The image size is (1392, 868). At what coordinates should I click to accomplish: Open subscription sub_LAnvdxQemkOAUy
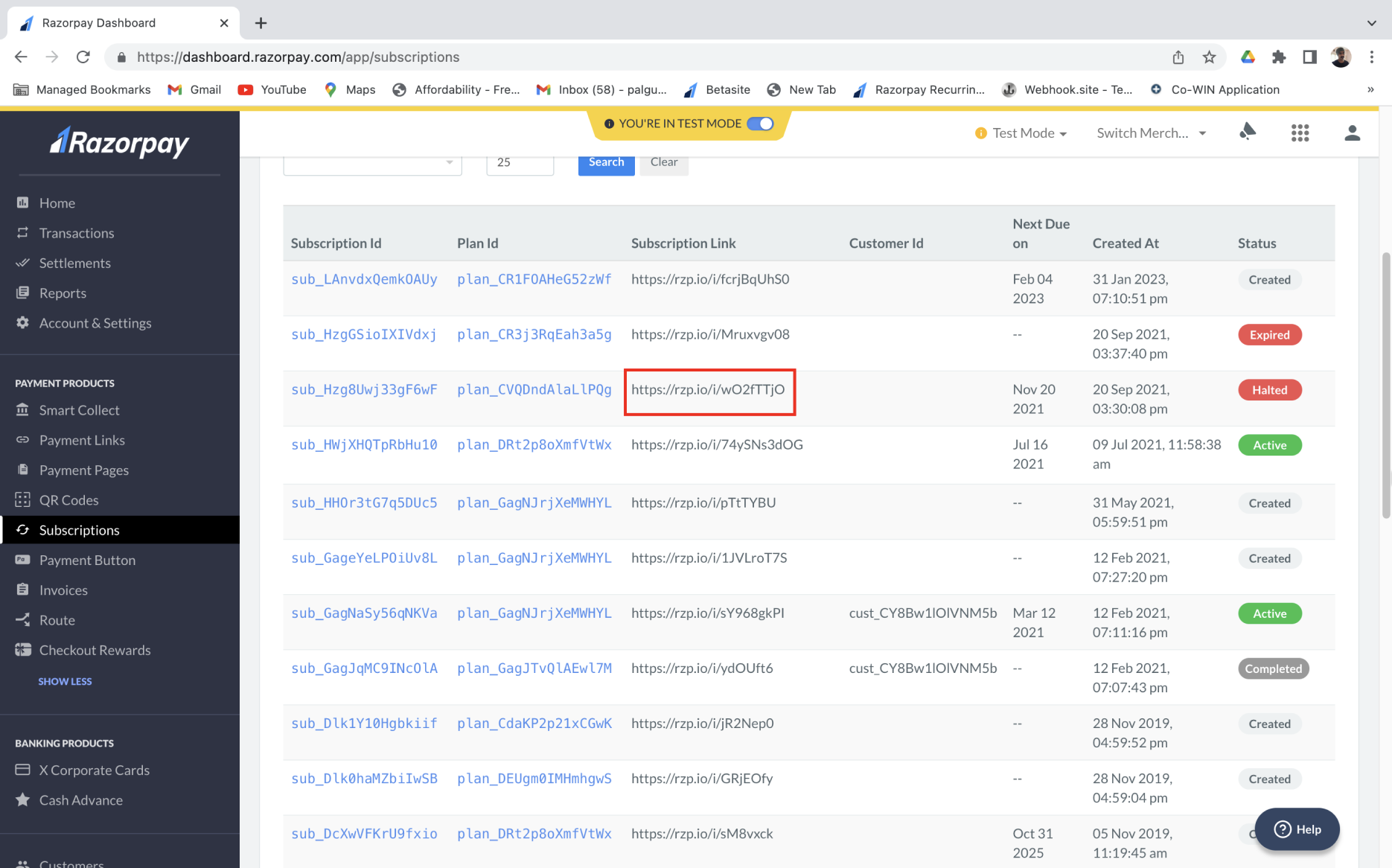tap(364, 279)
